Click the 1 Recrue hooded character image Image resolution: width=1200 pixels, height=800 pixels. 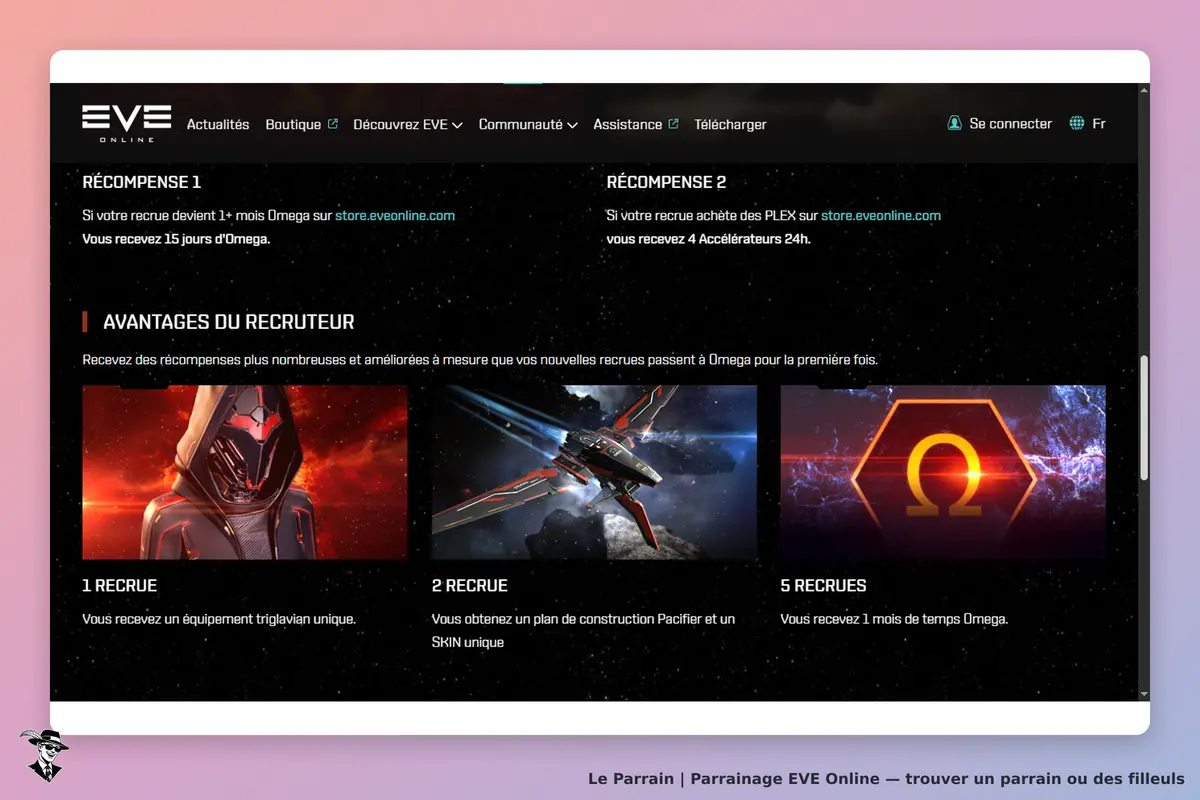(245, 472)
